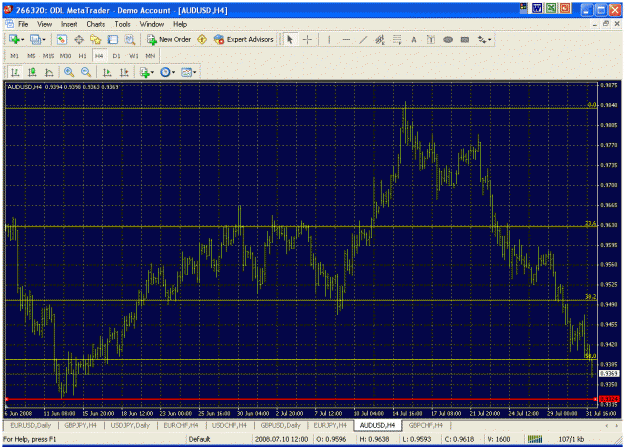The width and height of the screenshot is (625, 447).
Task: Switch chart to Bar Chart mode
Action: [15, 72]
